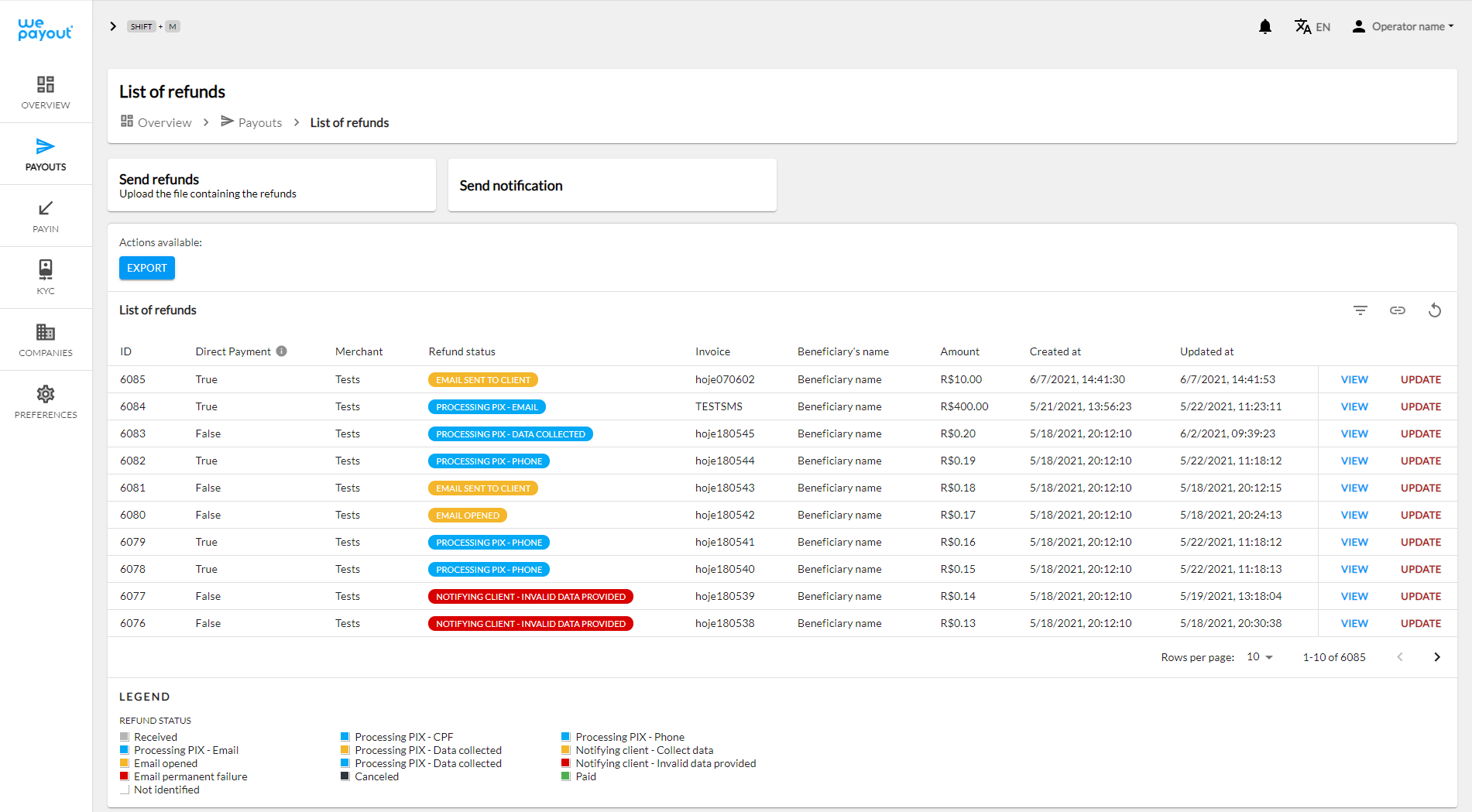The height and width of the screenshot is (812, 1472).
Task: Go to Payouts breadcrumb
Action: pos(252,122)
